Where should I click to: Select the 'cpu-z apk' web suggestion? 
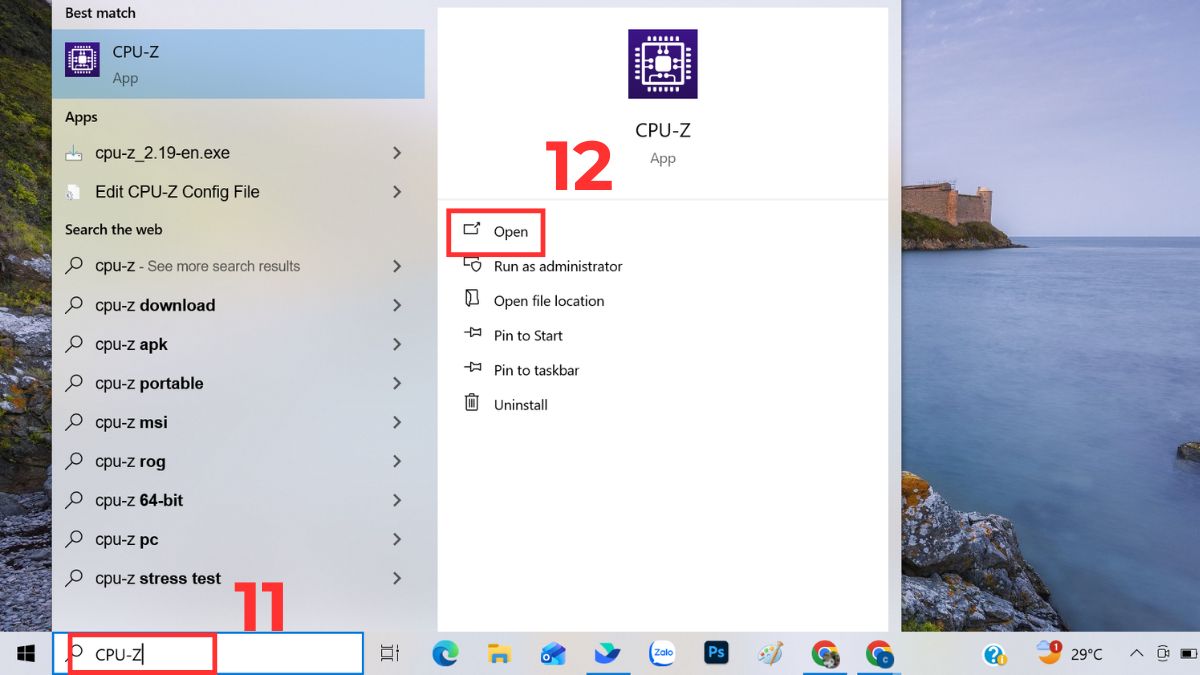point(131,344)
